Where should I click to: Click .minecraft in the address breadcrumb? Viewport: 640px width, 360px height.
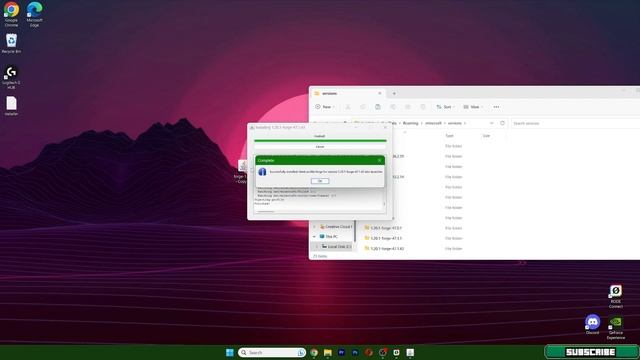433,123
